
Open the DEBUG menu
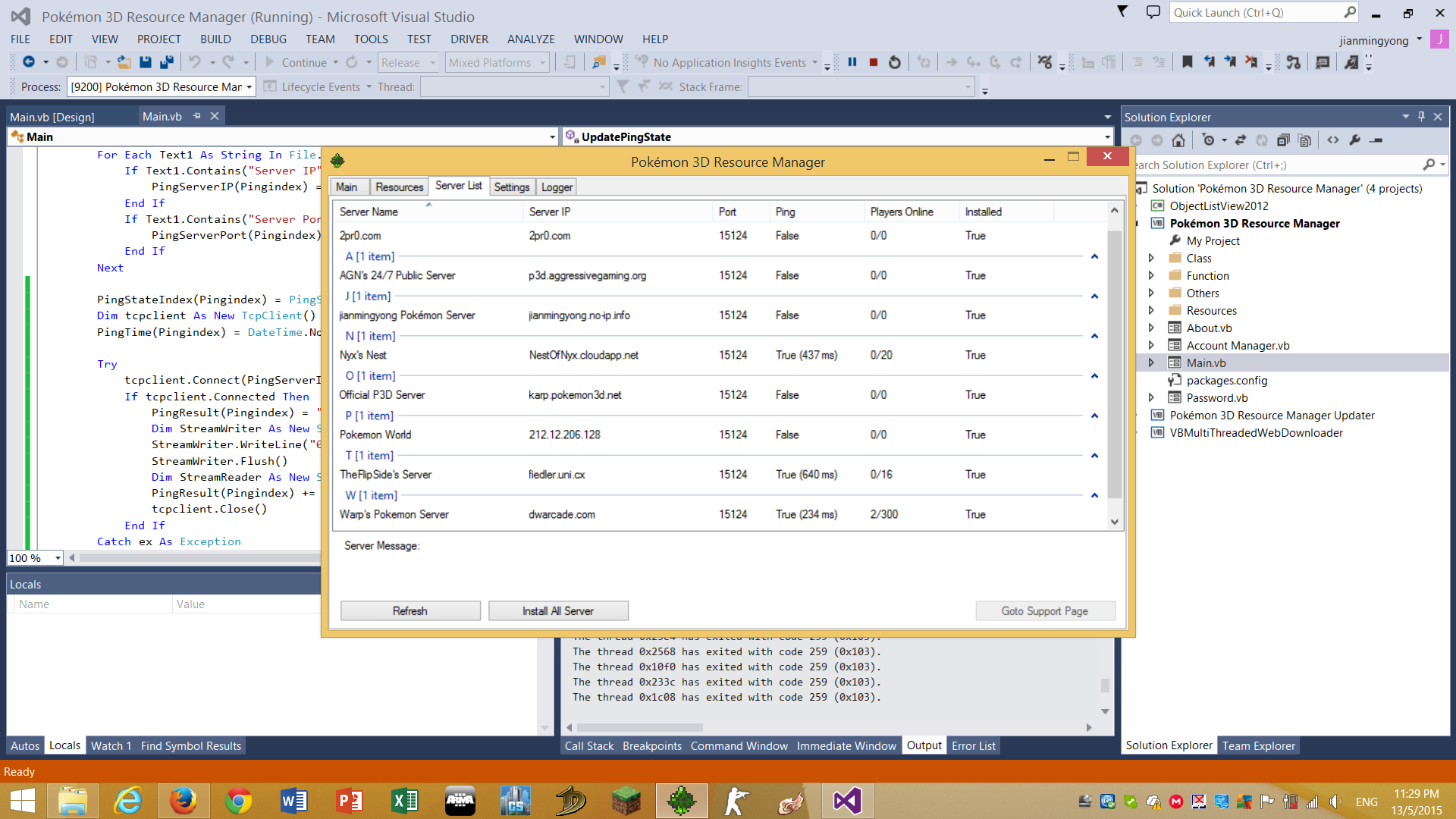pyautogui.click(x=268, y=39)
